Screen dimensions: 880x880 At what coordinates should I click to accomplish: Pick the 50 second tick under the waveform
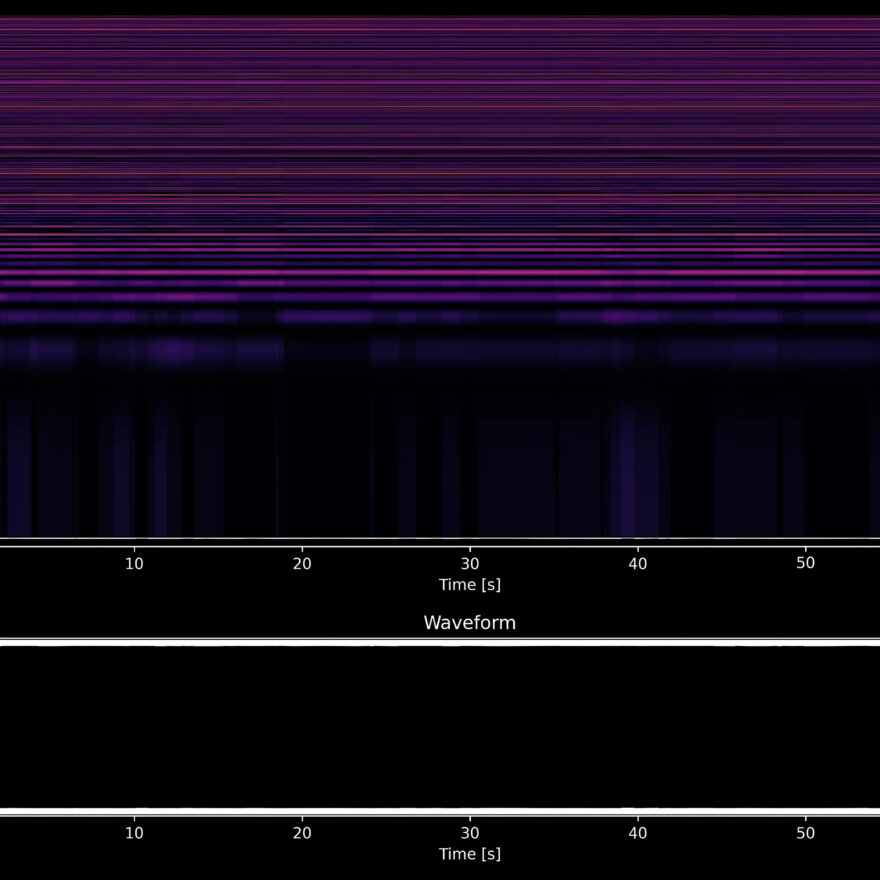click(x=806, y=833)
